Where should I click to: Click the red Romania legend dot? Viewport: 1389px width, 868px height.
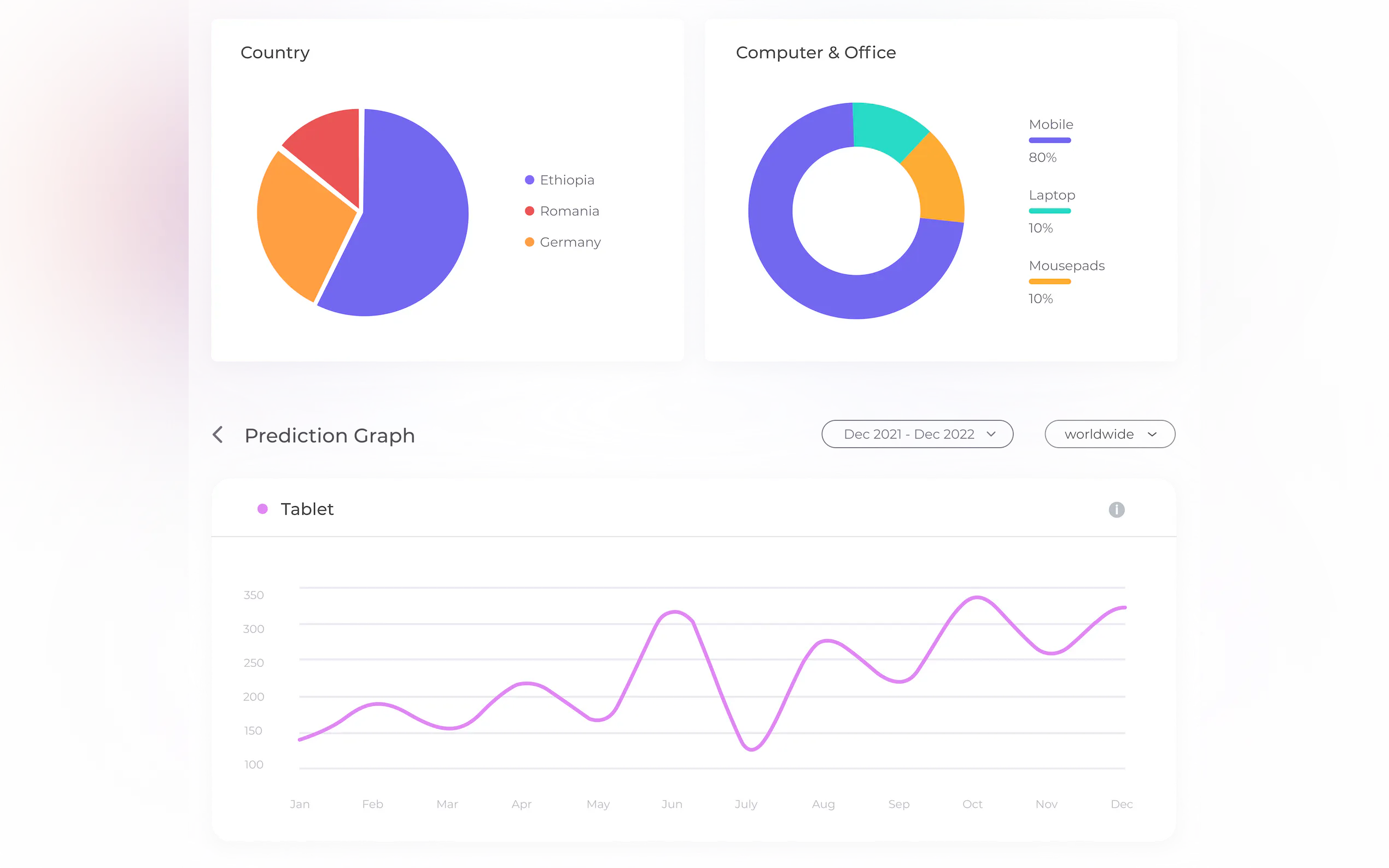click(529, 211)
